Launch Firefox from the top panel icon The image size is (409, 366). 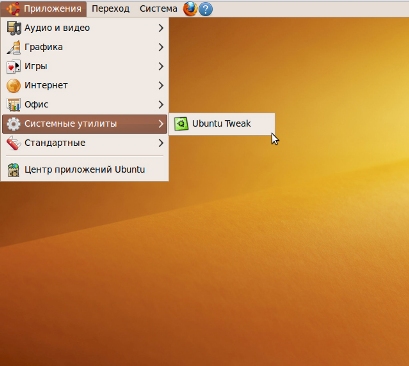[190, 9]
